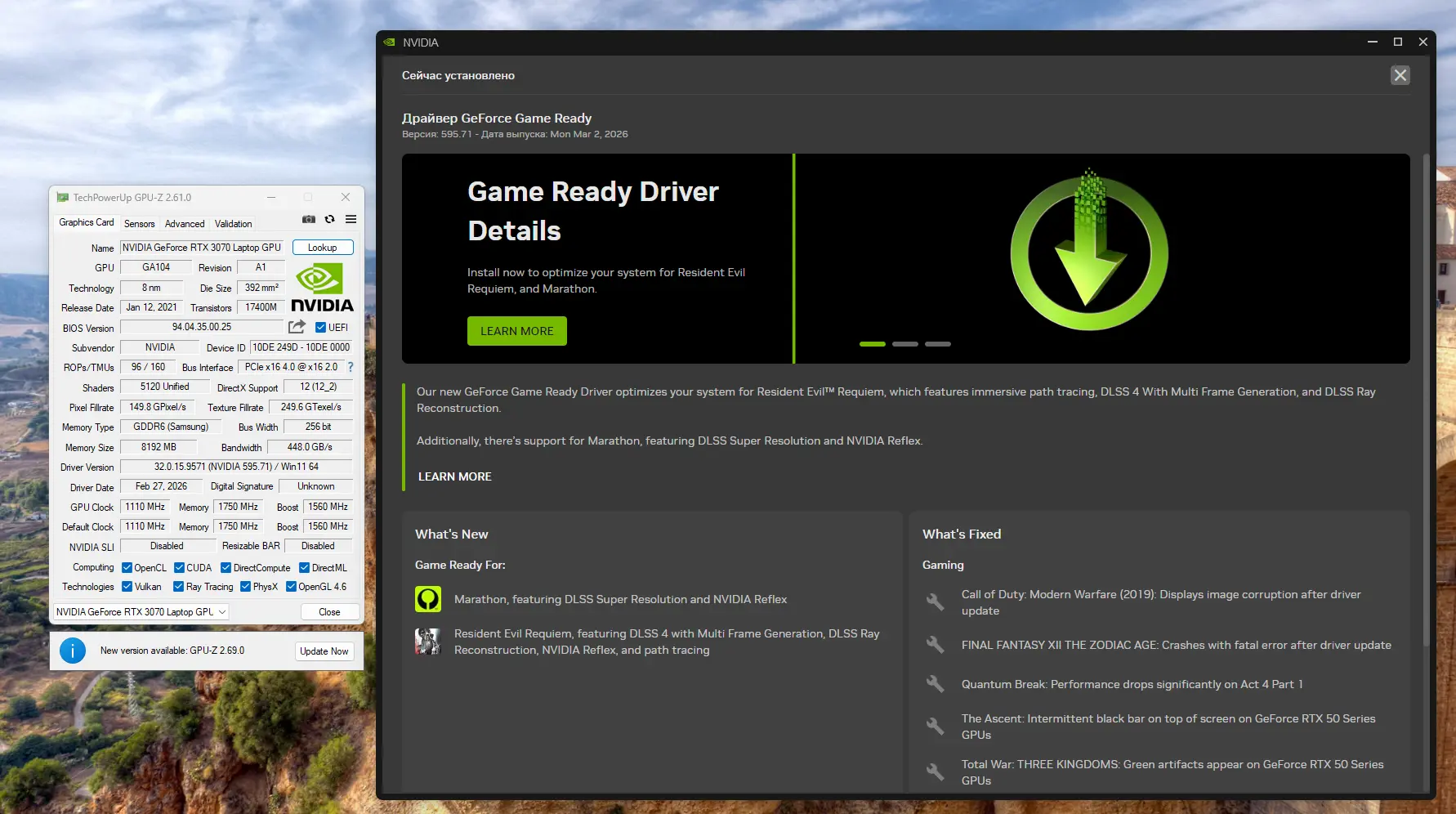1456x814 pixels.
Task: Click the Resizable BAR Disabled value
Action: pyautogui.click(x=318, y=546)
